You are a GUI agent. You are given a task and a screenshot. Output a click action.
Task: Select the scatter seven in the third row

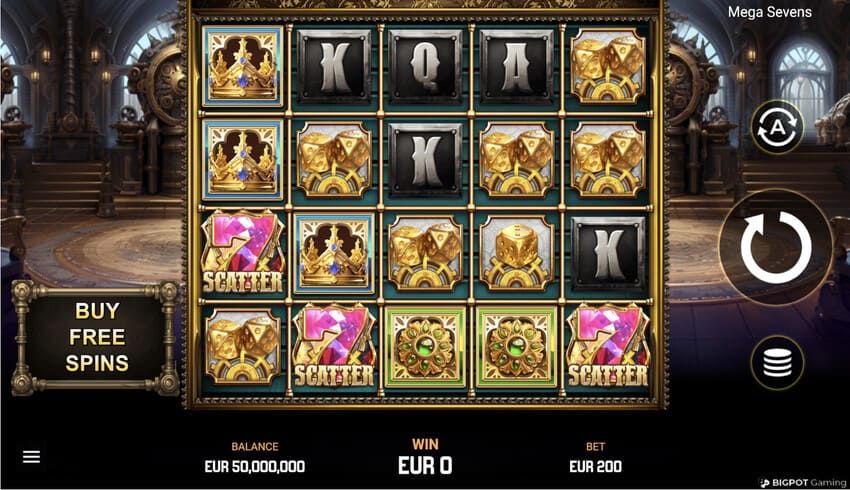[243, 252]
